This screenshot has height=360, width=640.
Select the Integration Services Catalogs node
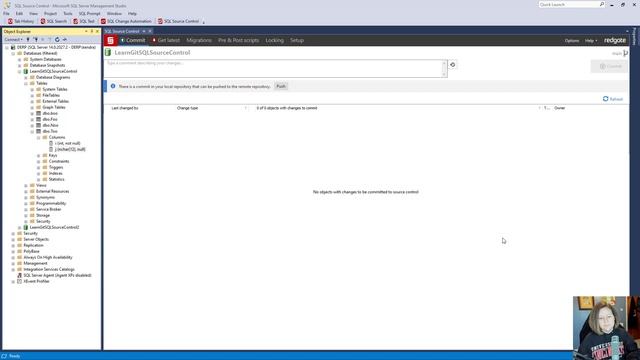(x=49, y=269)
